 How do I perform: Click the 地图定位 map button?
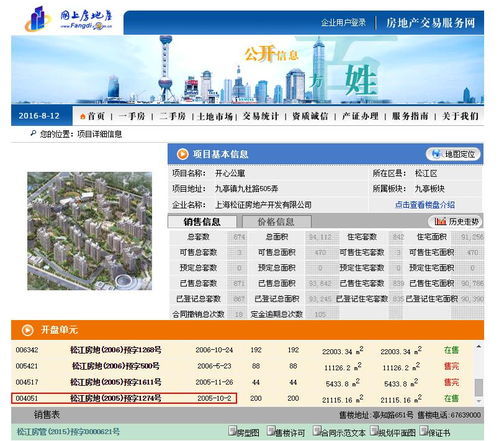click(453, 154)
